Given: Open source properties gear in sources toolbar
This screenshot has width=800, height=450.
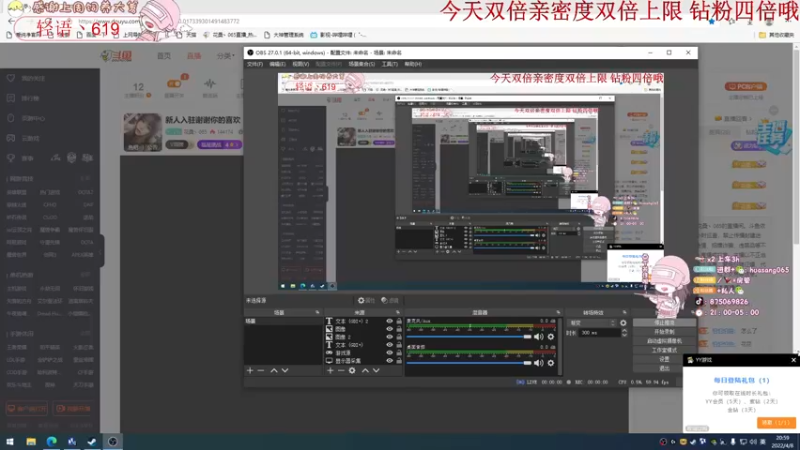Looking at the screenshot, I should click(x=352, y=370).
